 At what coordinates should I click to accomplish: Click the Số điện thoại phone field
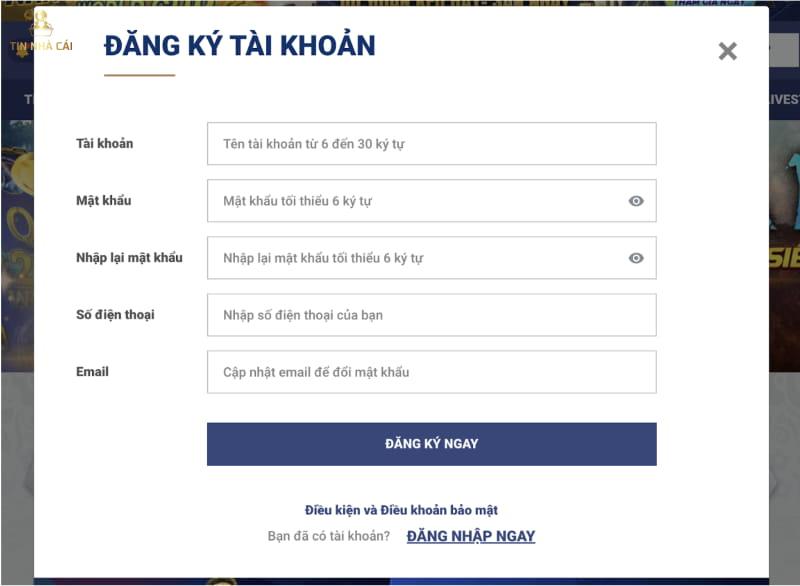coord(431,315)
